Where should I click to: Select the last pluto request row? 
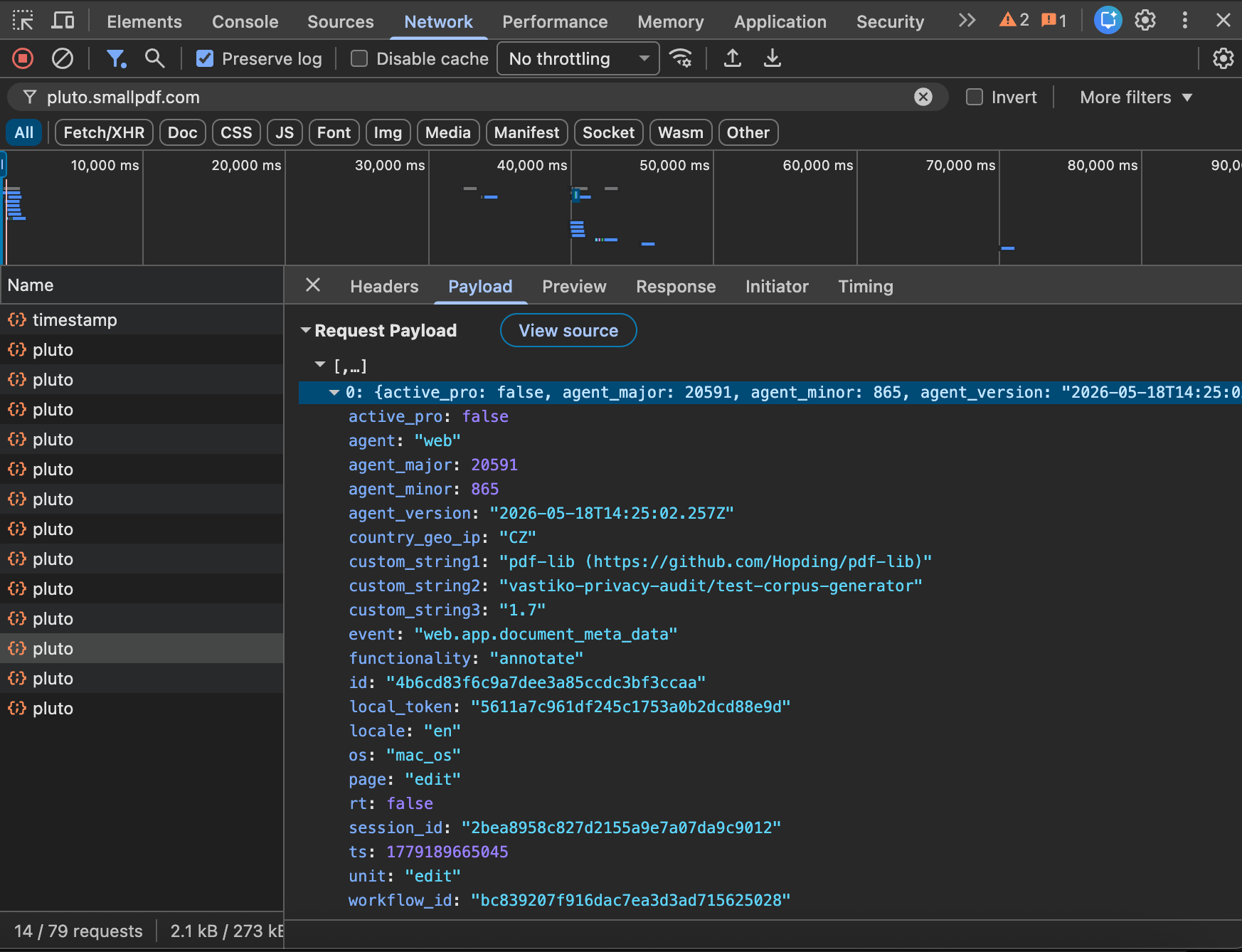pos(142,708)
